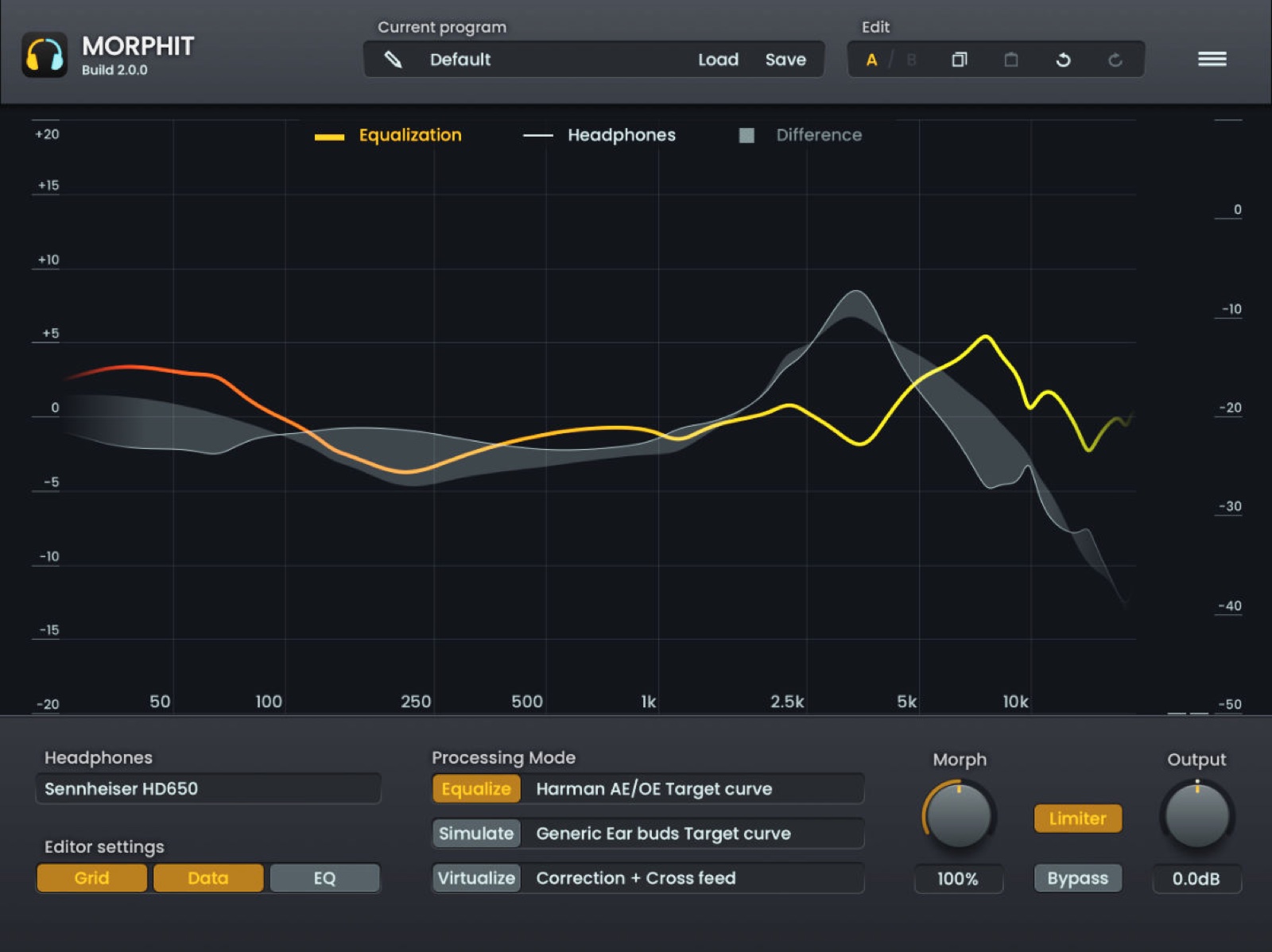Image resolution: width=1272 pixels, height=952 pixels.
Task: Redo the last edit
Action: pyautogui.click(x=1115, y=60)
